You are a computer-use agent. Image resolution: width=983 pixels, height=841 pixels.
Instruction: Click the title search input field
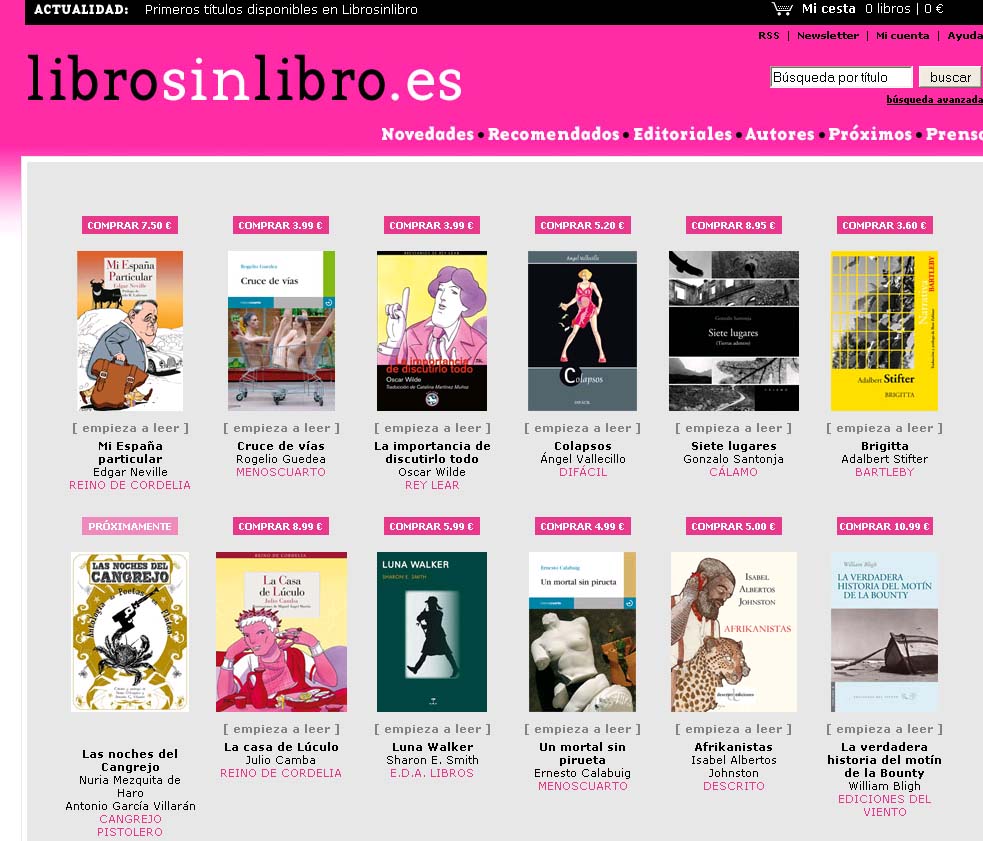pyautogui.click(x=841, y=77)
